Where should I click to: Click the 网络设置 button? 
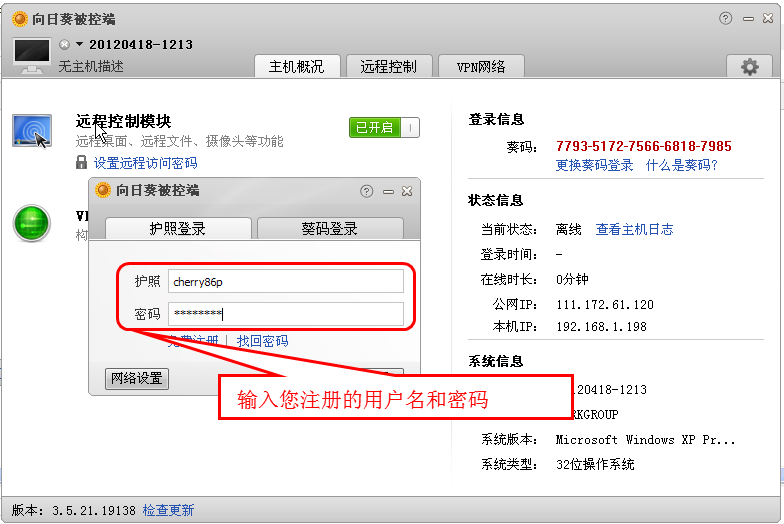(x=137, y=378)
